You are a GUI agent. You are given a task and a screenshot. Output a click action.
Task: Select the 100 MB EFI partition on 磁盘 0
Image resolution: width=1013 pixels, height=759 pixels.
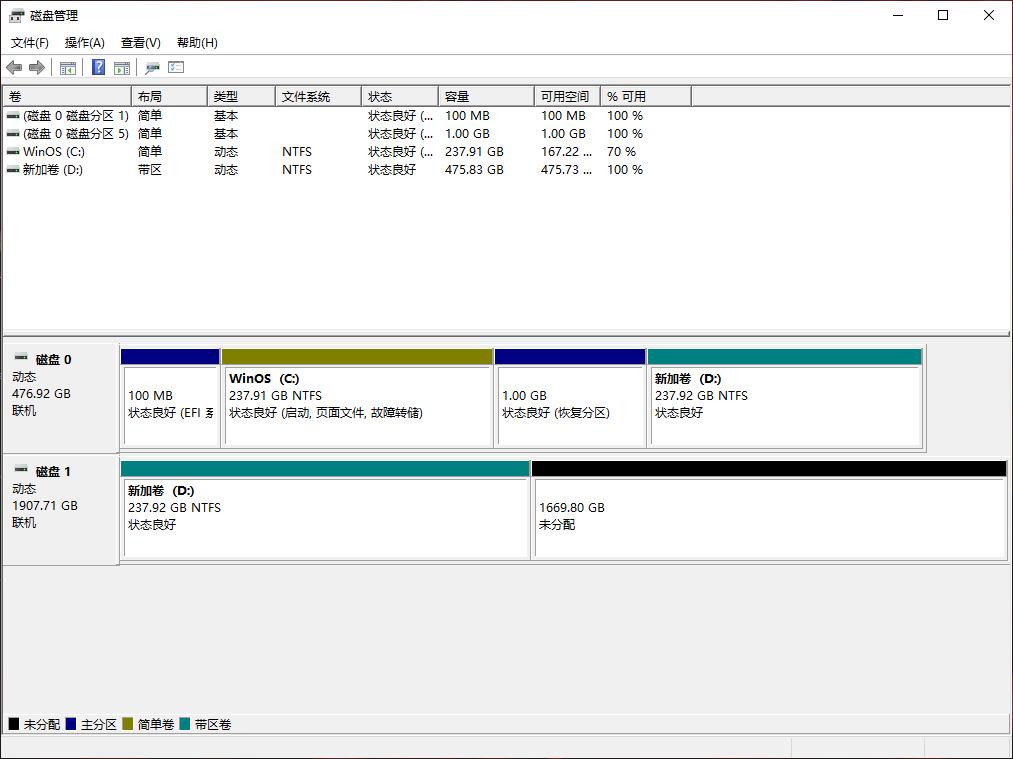coord(171,398)
